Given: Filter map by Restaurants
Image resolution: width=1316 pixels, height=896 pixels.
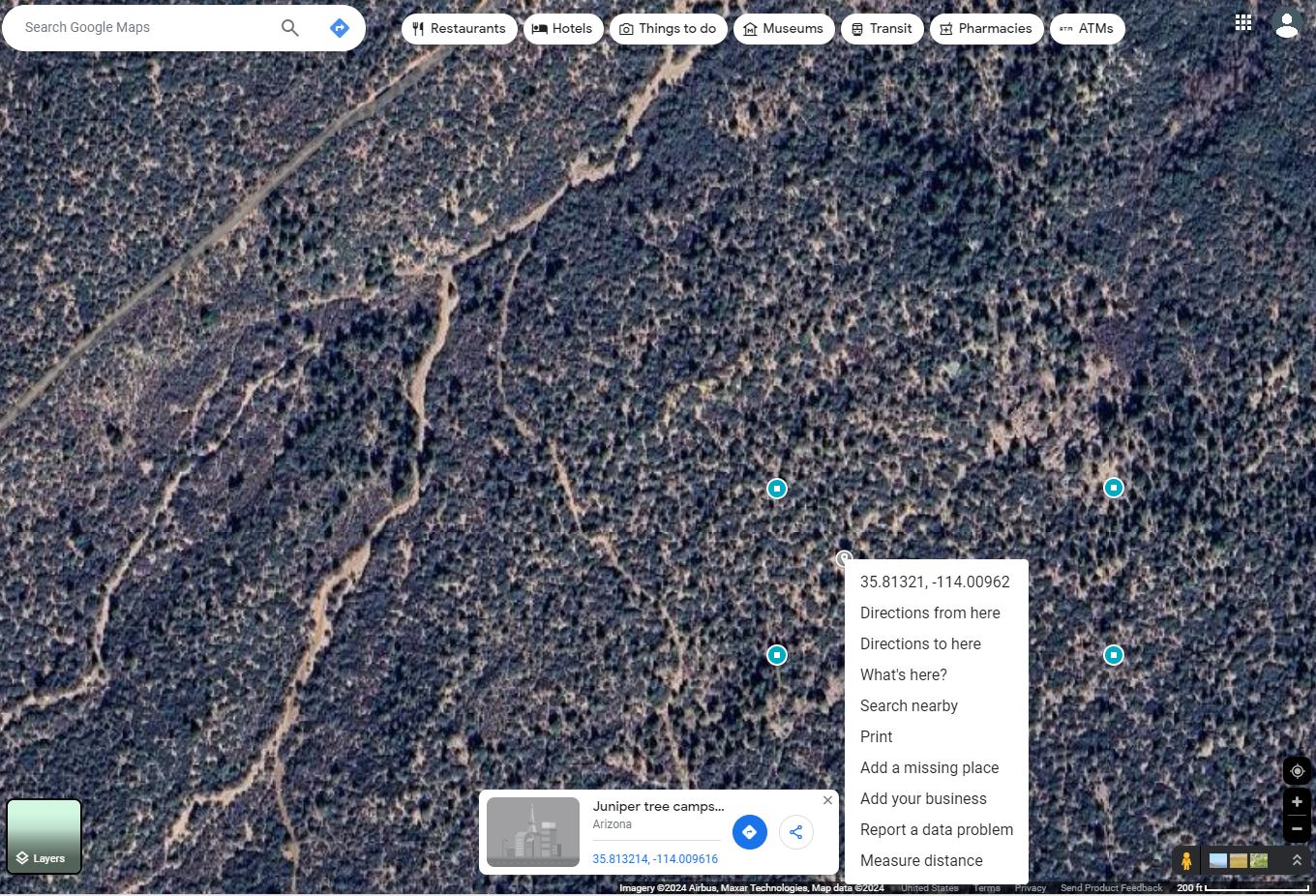Looking at the screenshot, I should (459, 29).
